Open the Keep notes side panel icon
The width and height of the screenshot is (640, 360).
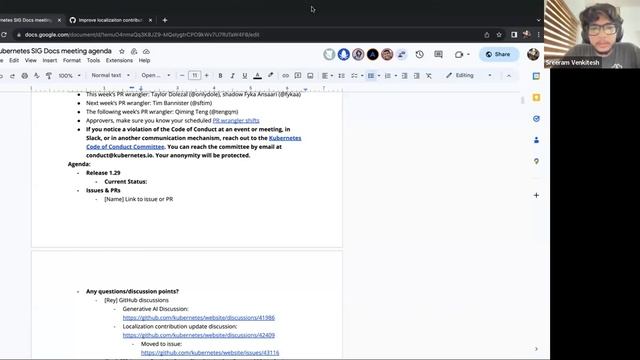[x=536, y=98]
